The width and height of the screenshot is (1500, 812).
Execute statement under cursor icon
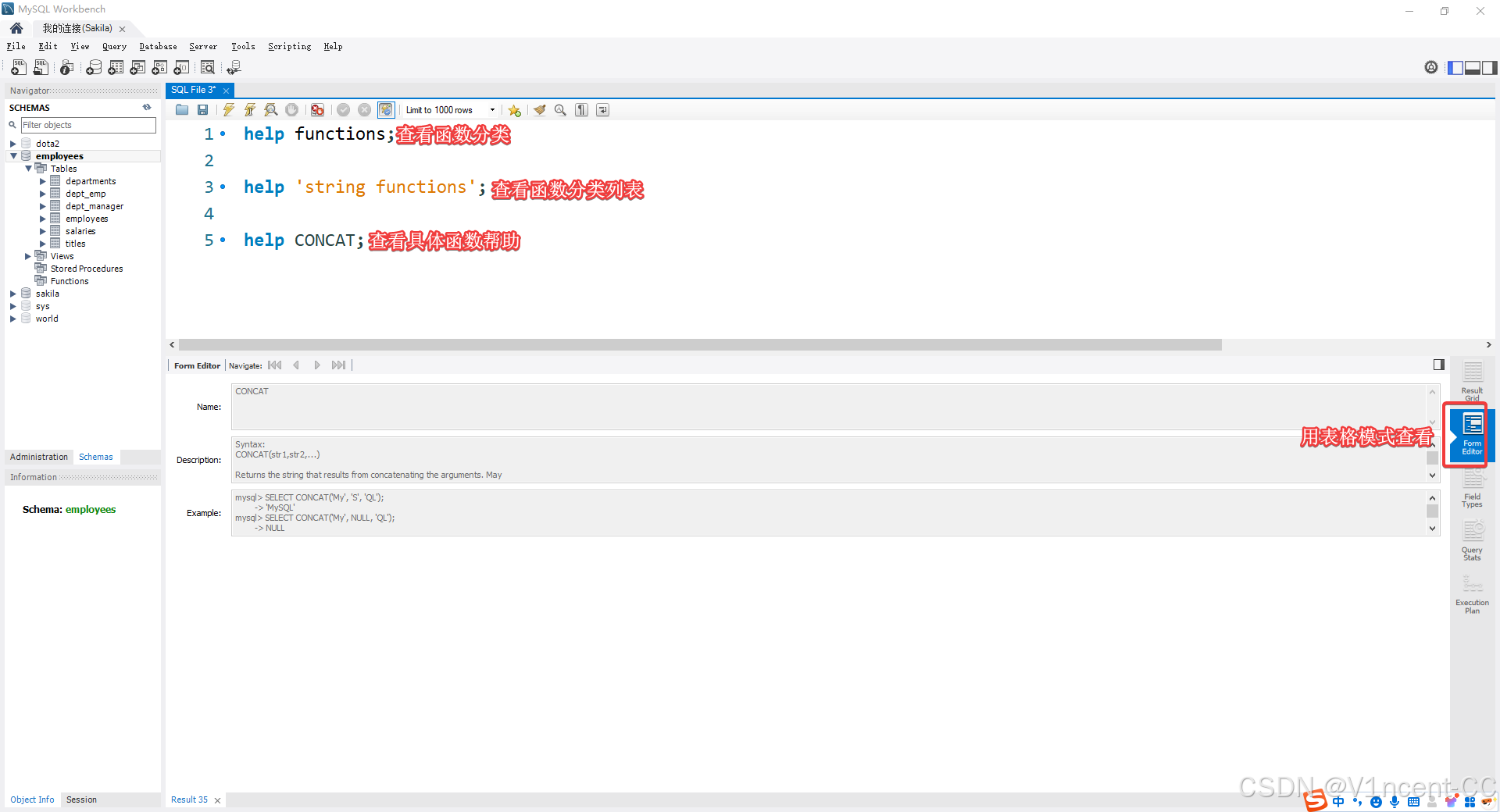pos(250,110)
